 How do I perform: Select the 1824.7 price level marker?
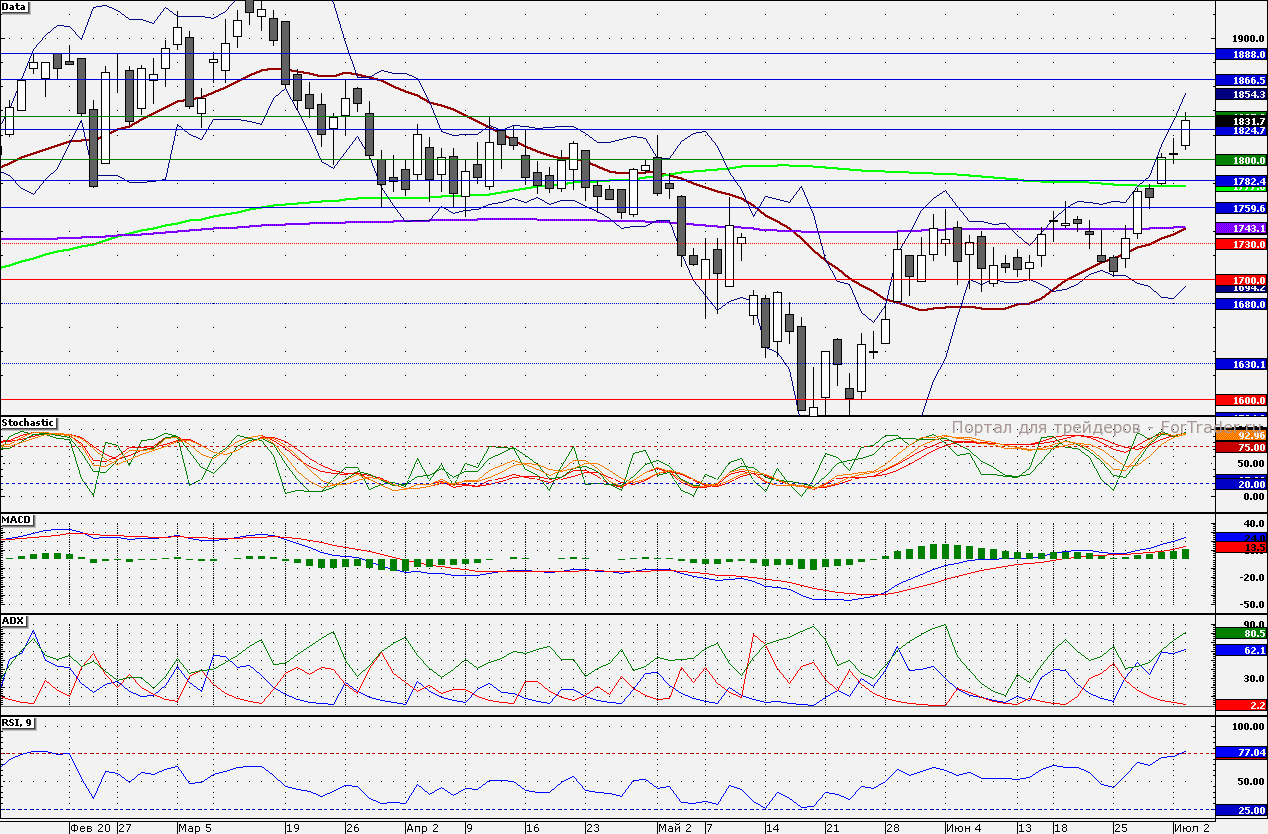[1241, 131]
